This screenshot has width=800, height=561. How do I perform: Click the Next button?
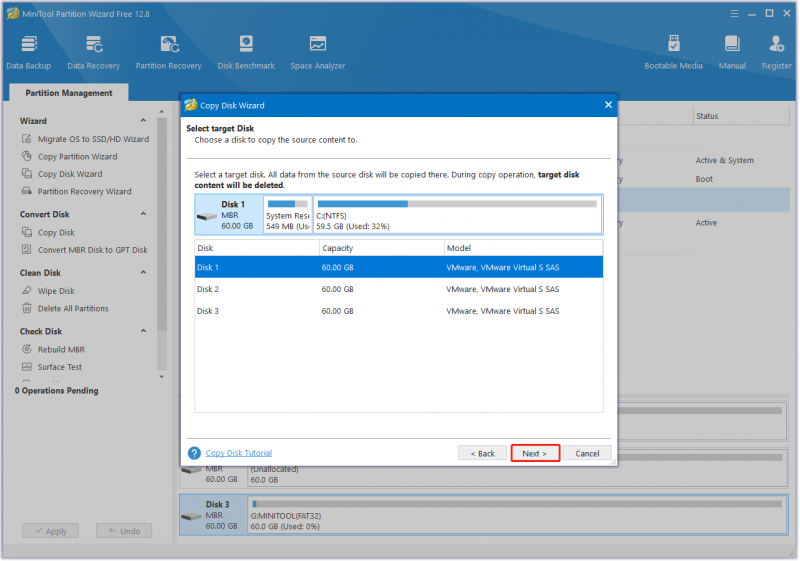[535, 453]
